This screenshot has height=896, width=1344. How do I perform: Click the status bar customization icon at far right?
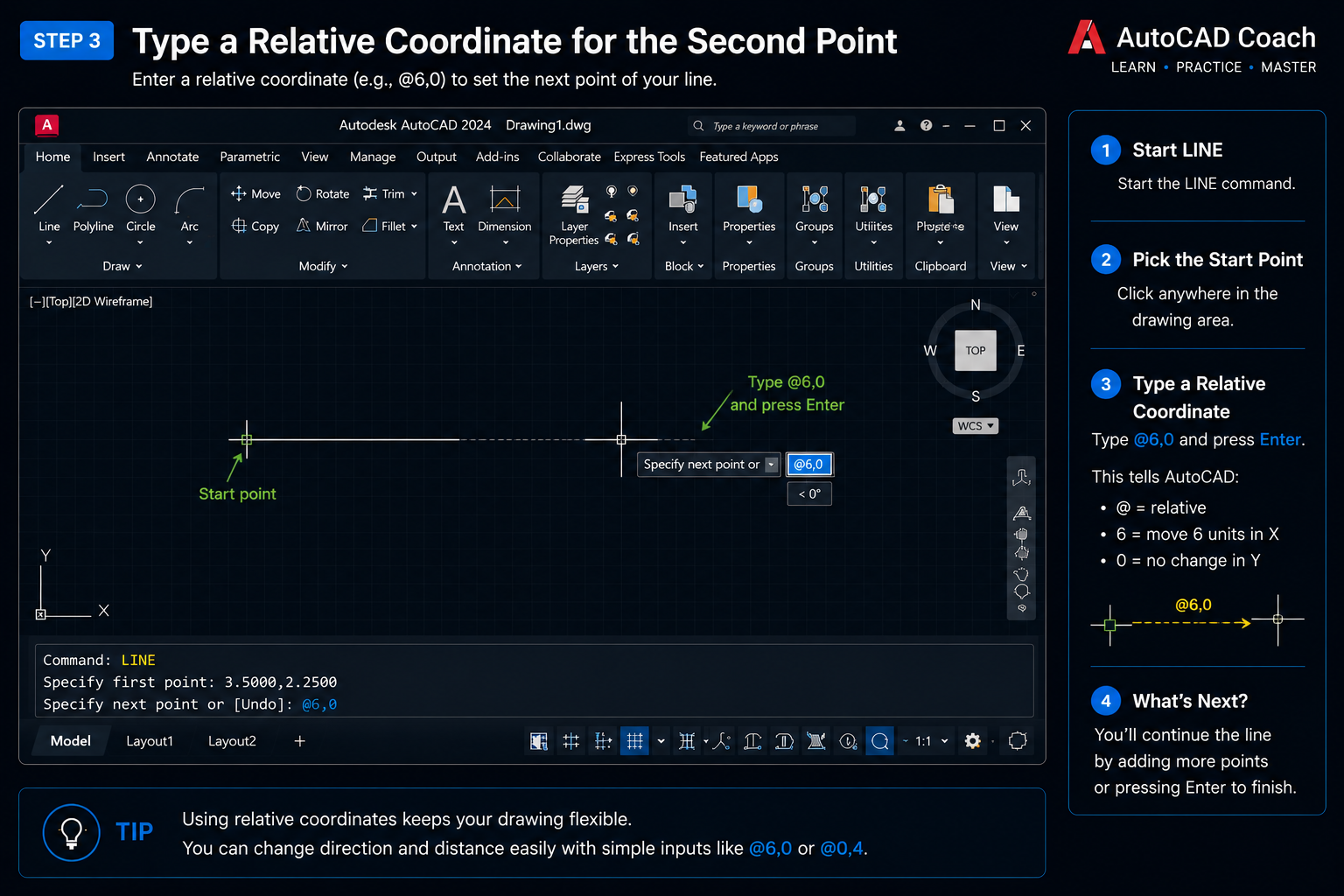click(x=1018, y=741)
